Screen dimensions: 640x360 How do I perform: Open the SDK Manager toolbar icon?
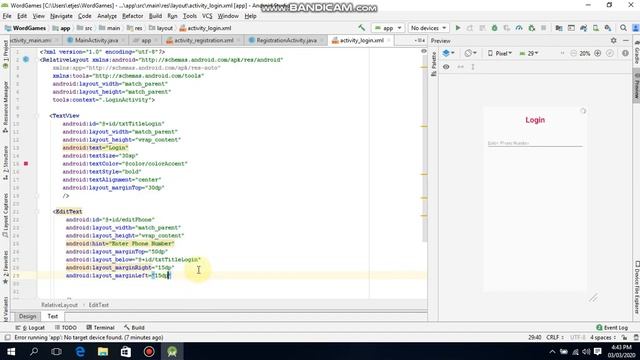(x=608, y=28)
